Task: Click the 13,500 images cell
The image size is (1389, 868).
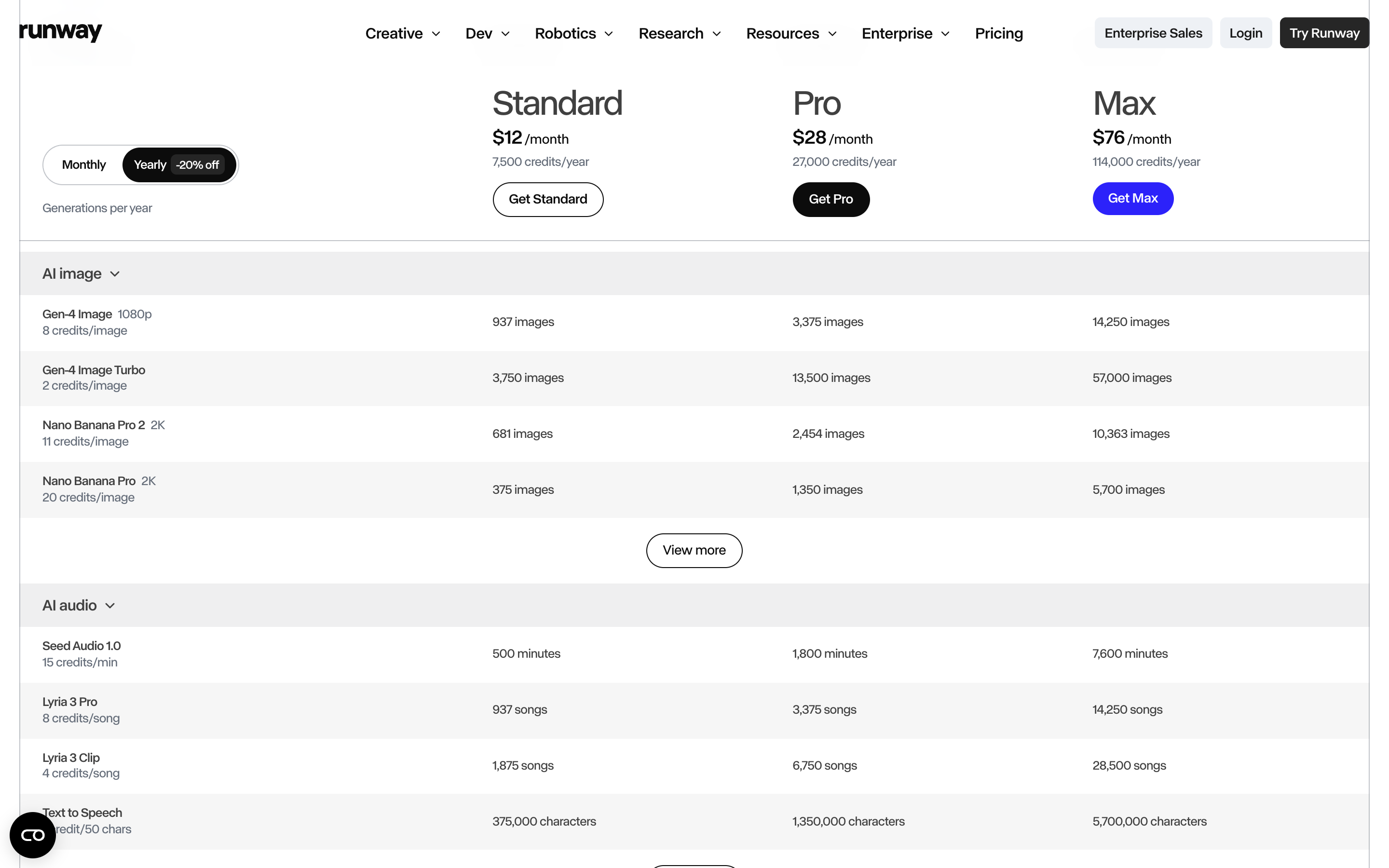Action: click(x=831, y=378)
